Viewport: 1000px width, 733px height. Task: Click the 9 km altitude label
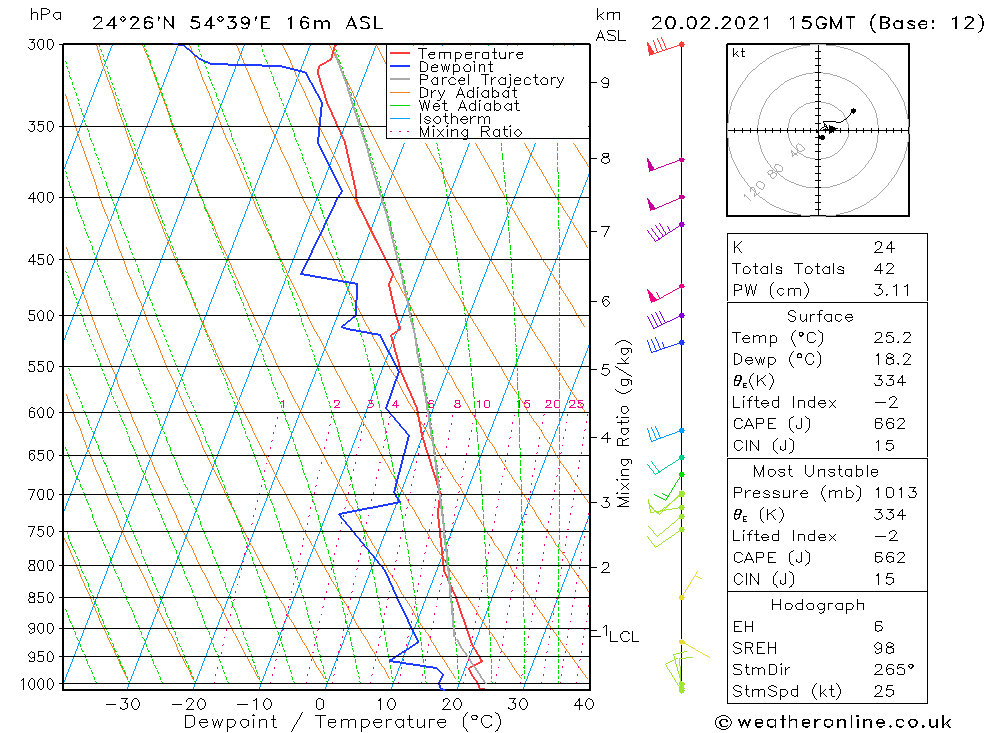pyautogui.click(x=605, y=83)
